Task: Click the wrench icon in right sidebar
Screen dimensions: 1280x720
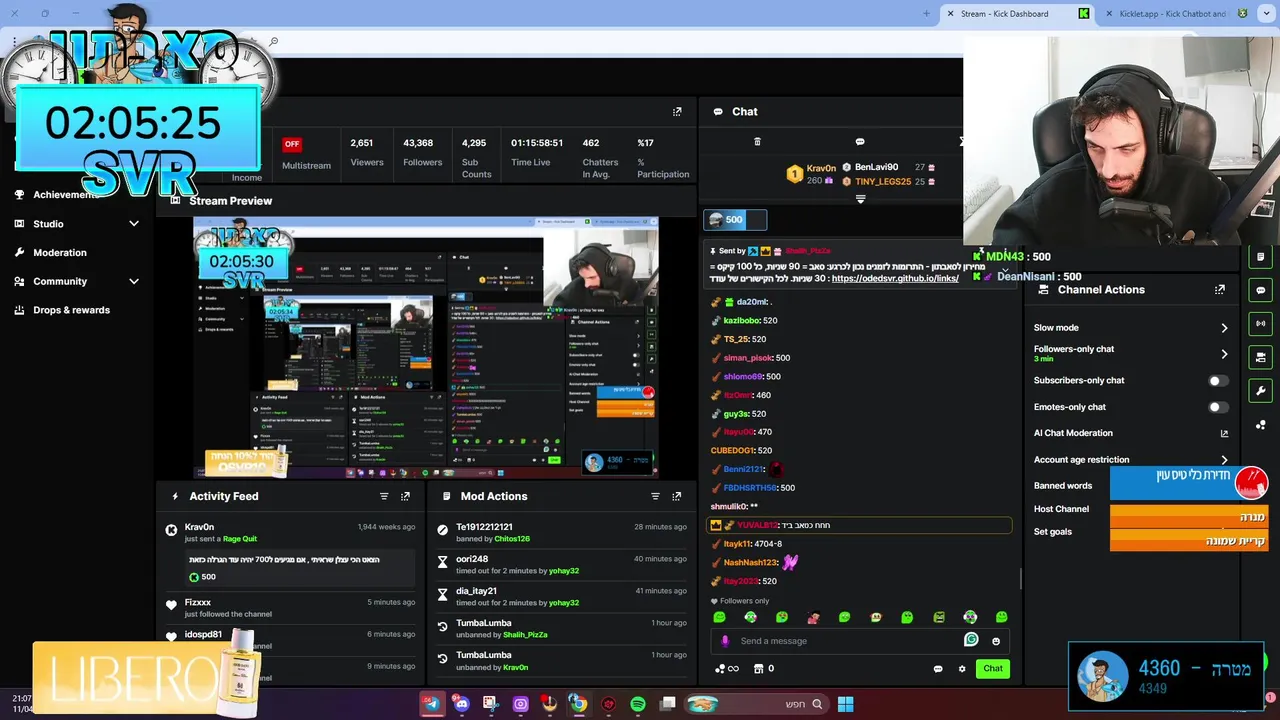Action: tap(1260, 391)
